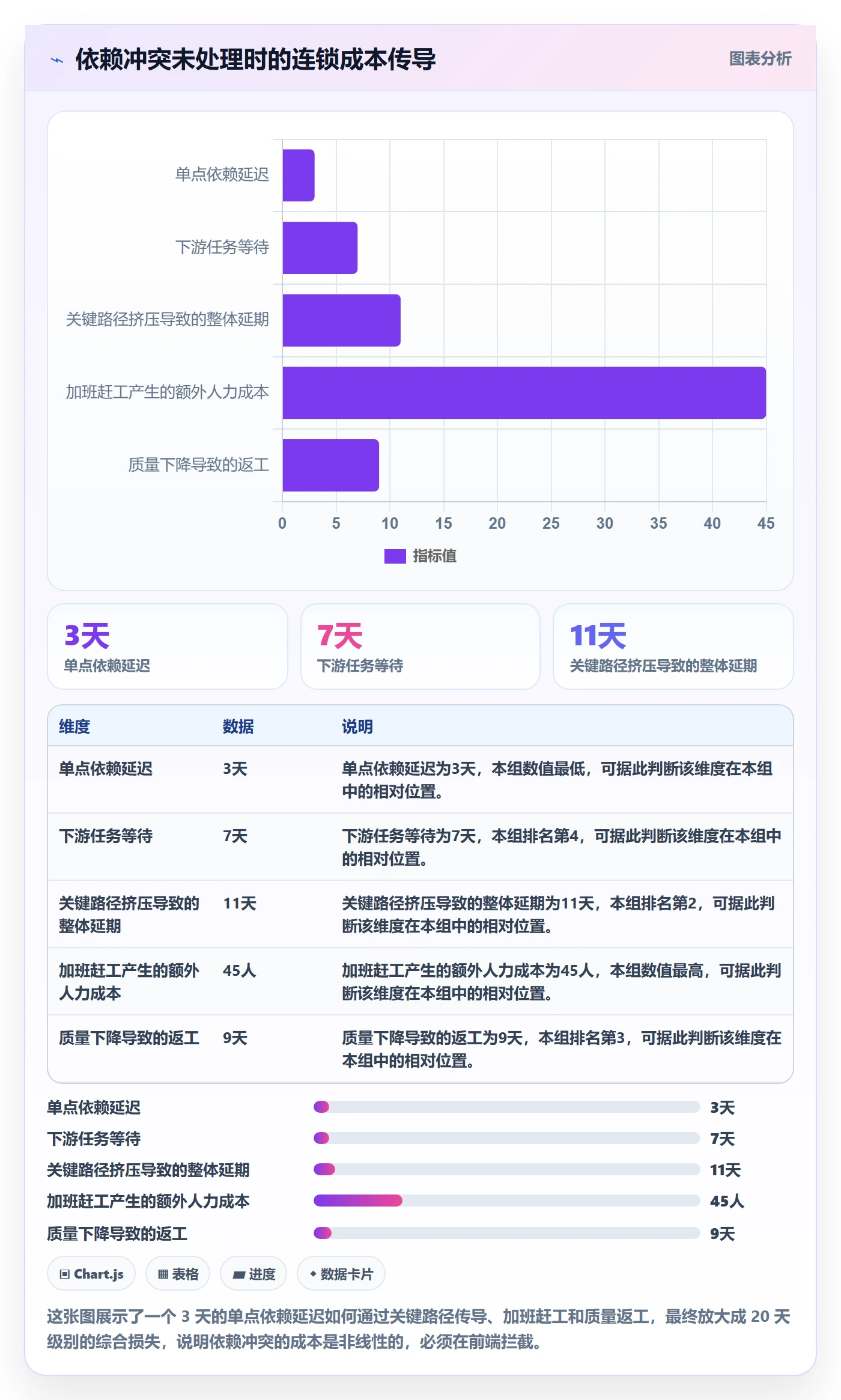
Task: Click the 质量下降导致的返工 row name in the table
Action: pyautogui.click(x=129, y=1038)
